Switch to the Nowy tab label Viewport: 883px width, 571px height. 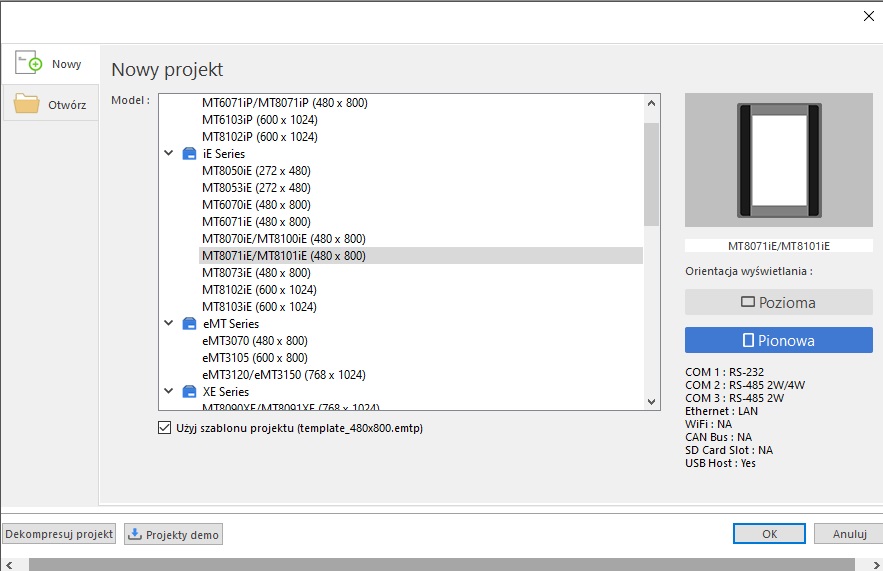coord(66,64)
